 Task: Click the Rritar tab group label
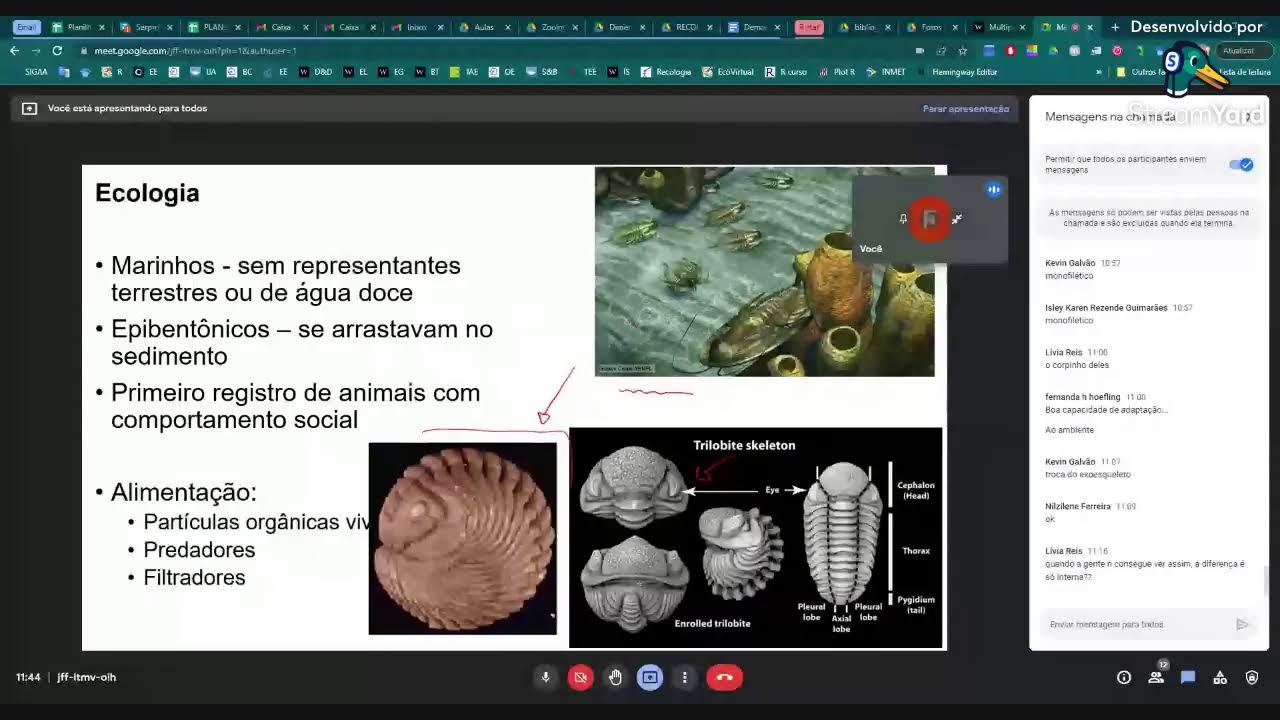[809, 27]
